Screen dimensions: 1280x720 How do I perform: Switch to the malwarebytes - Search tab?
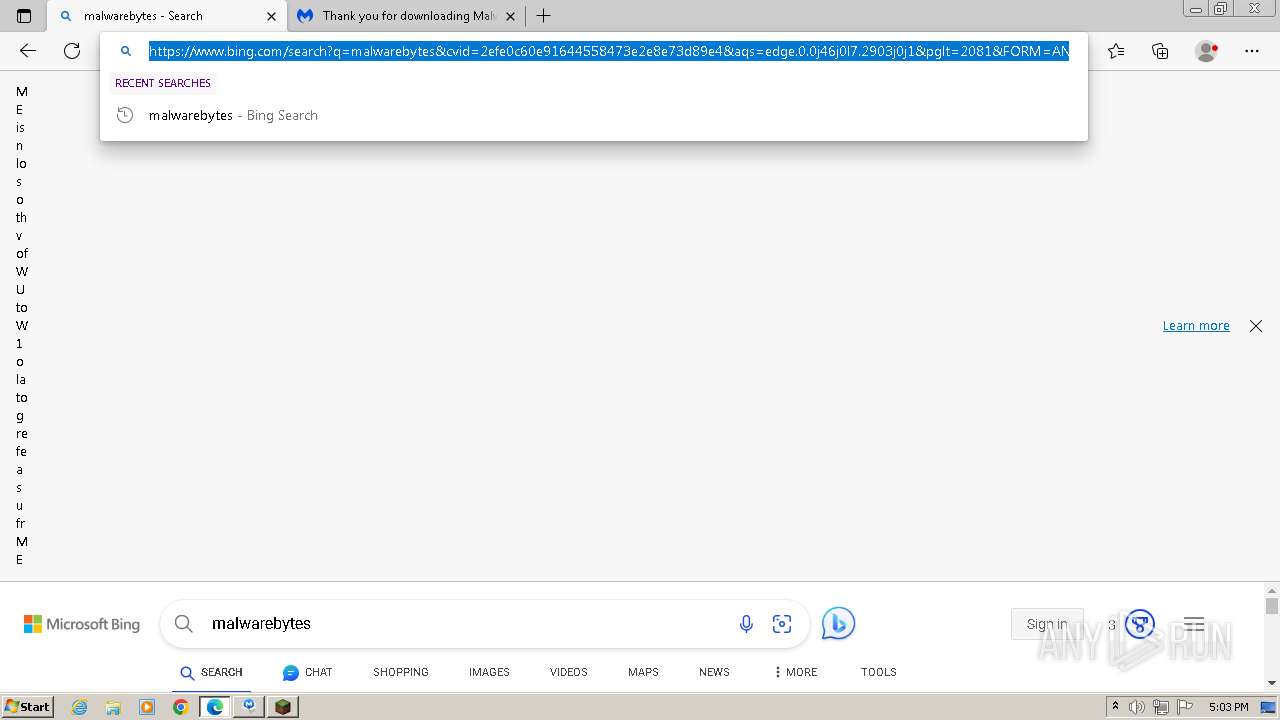click(167, 16)
